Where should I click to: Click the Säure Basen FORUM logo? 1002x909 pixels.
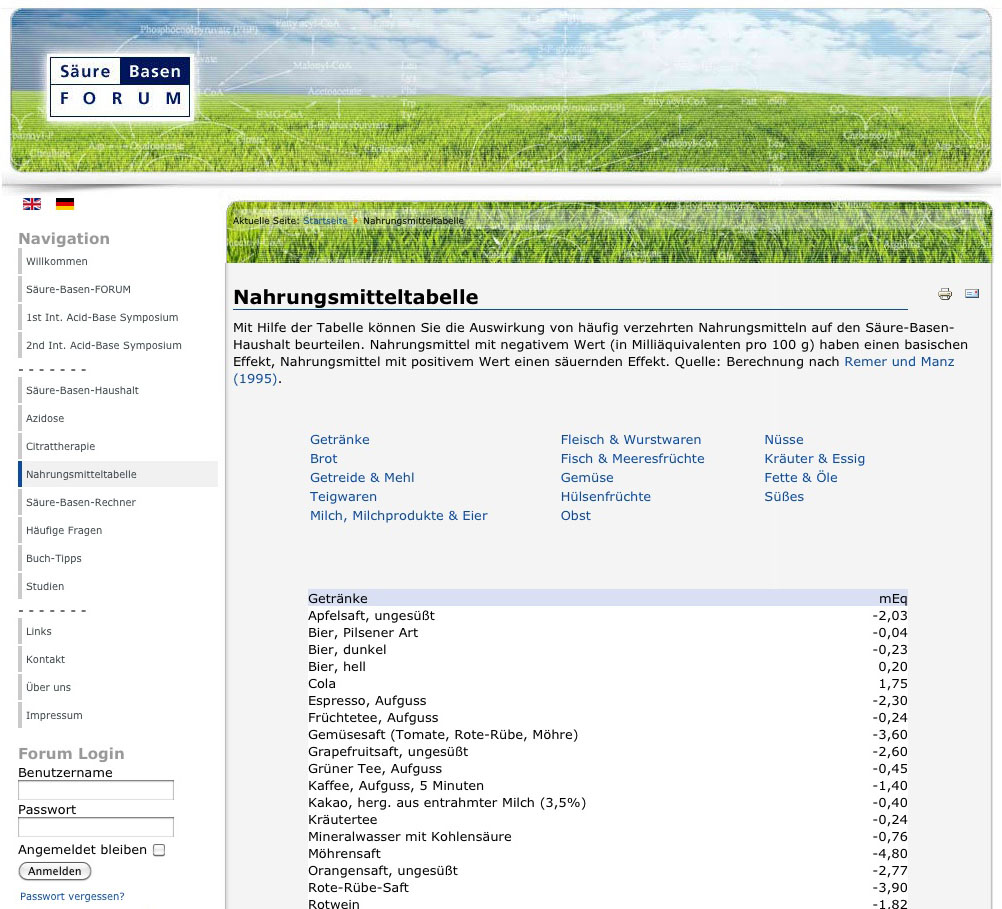pos(120,85)
